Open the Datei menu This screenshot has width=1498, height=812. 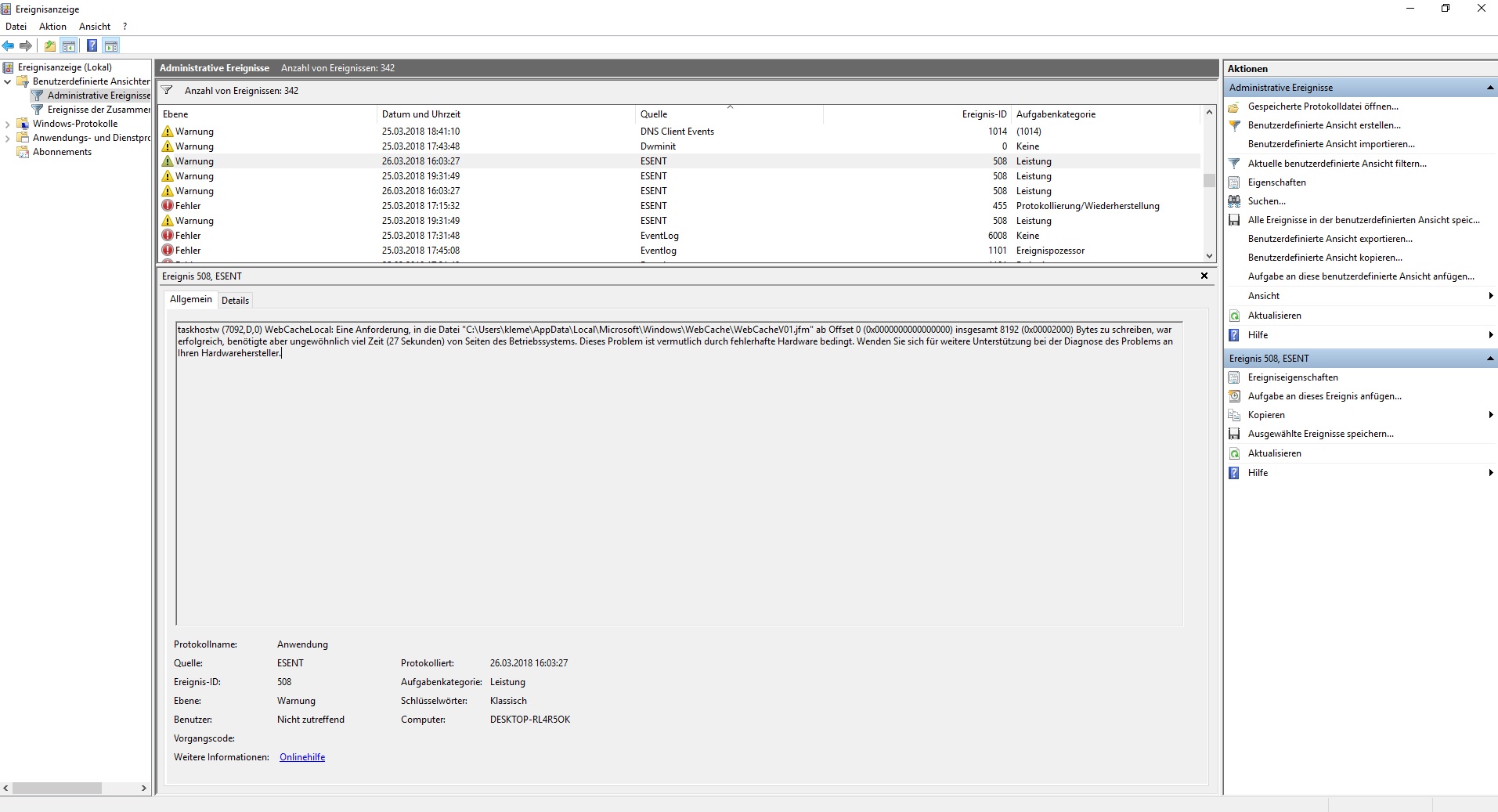pyautogui.click(x=16, y=26)
